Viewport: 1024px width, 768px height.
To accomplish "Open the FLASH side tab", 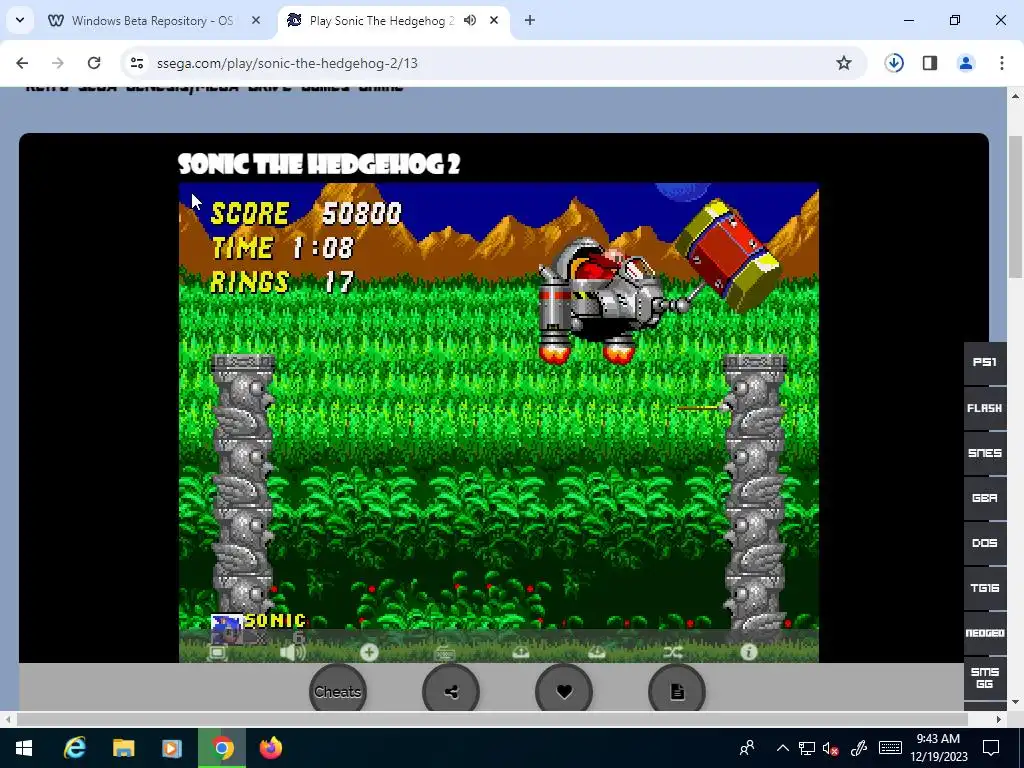I will pyautogui.click(x=985, y=408).
